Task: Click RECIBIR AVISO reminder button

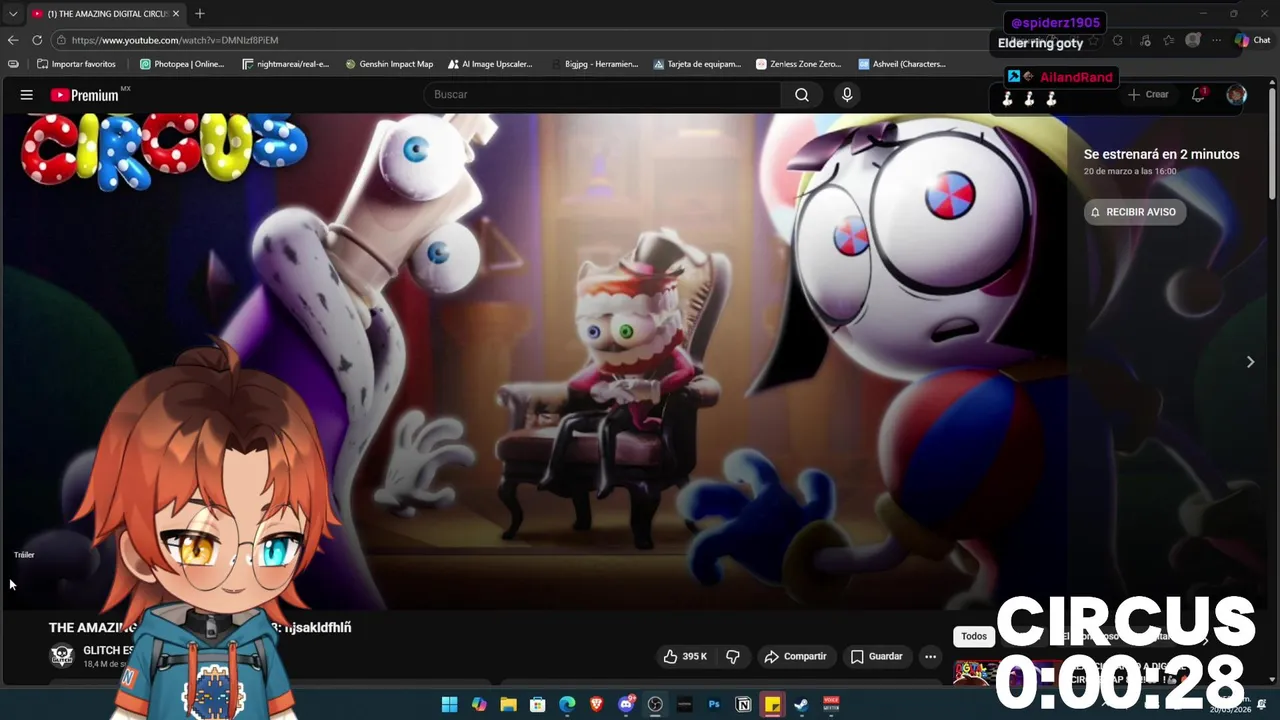Action: point(1134,212)
